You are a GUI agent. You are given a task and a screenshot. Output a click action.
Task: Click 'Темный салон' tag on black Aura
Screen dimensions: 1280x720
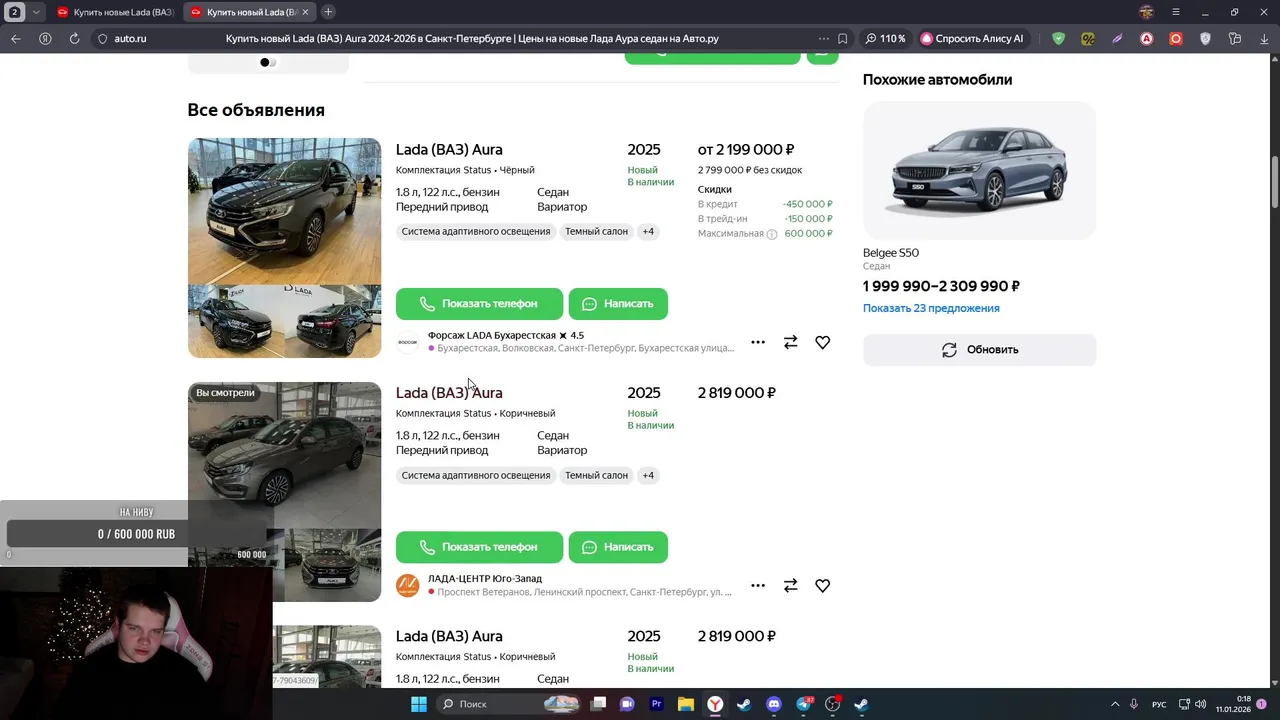tap(596, 232)
